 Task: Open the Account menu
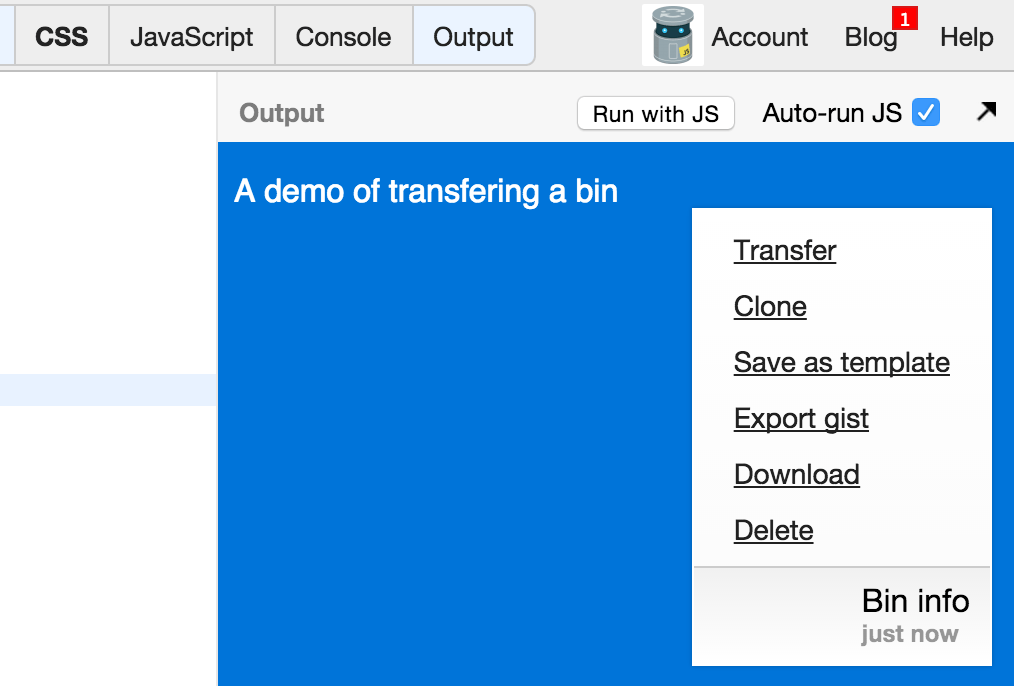(x=759, y=37)
